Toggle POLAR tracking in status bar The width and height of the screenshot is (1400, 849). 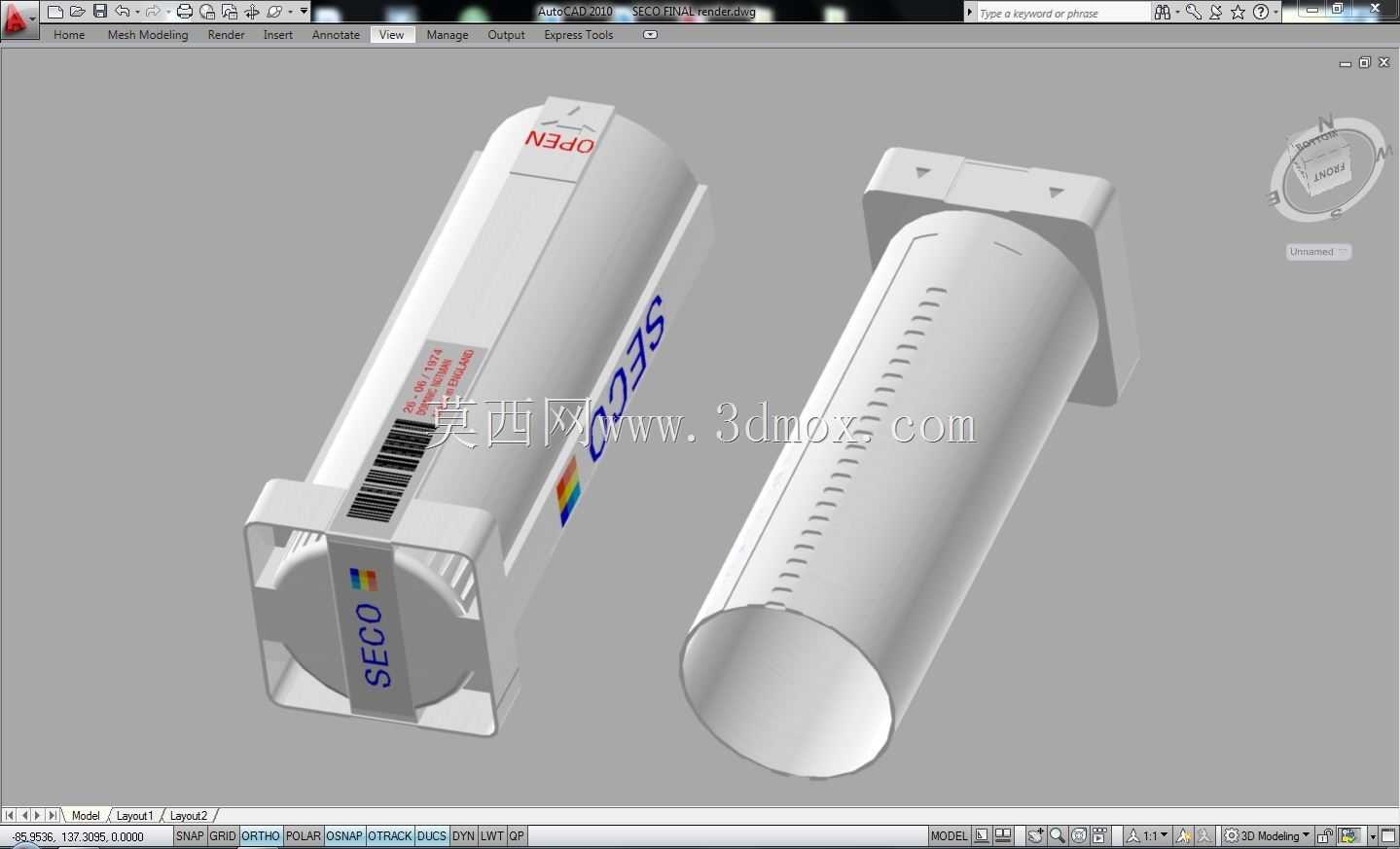click(304, 836)
